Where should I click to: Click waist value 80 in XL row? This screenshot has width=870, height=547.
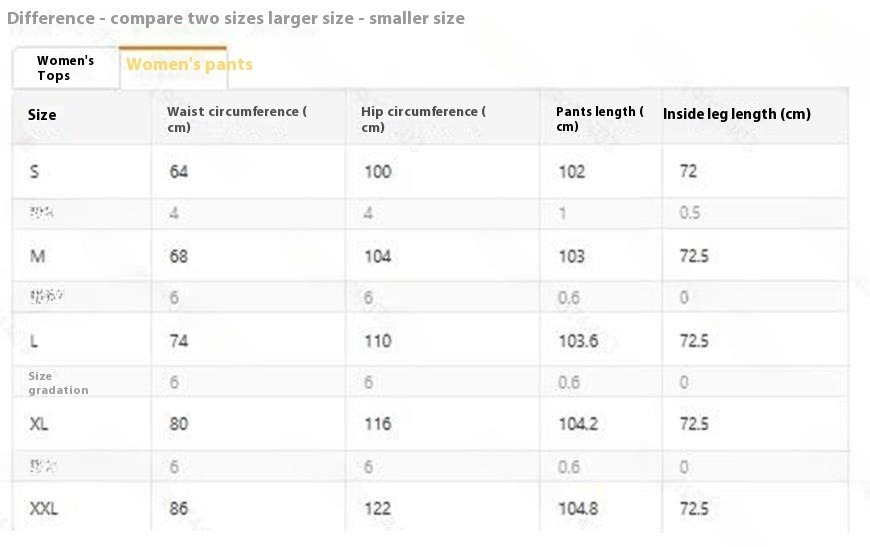coord(178,424)
